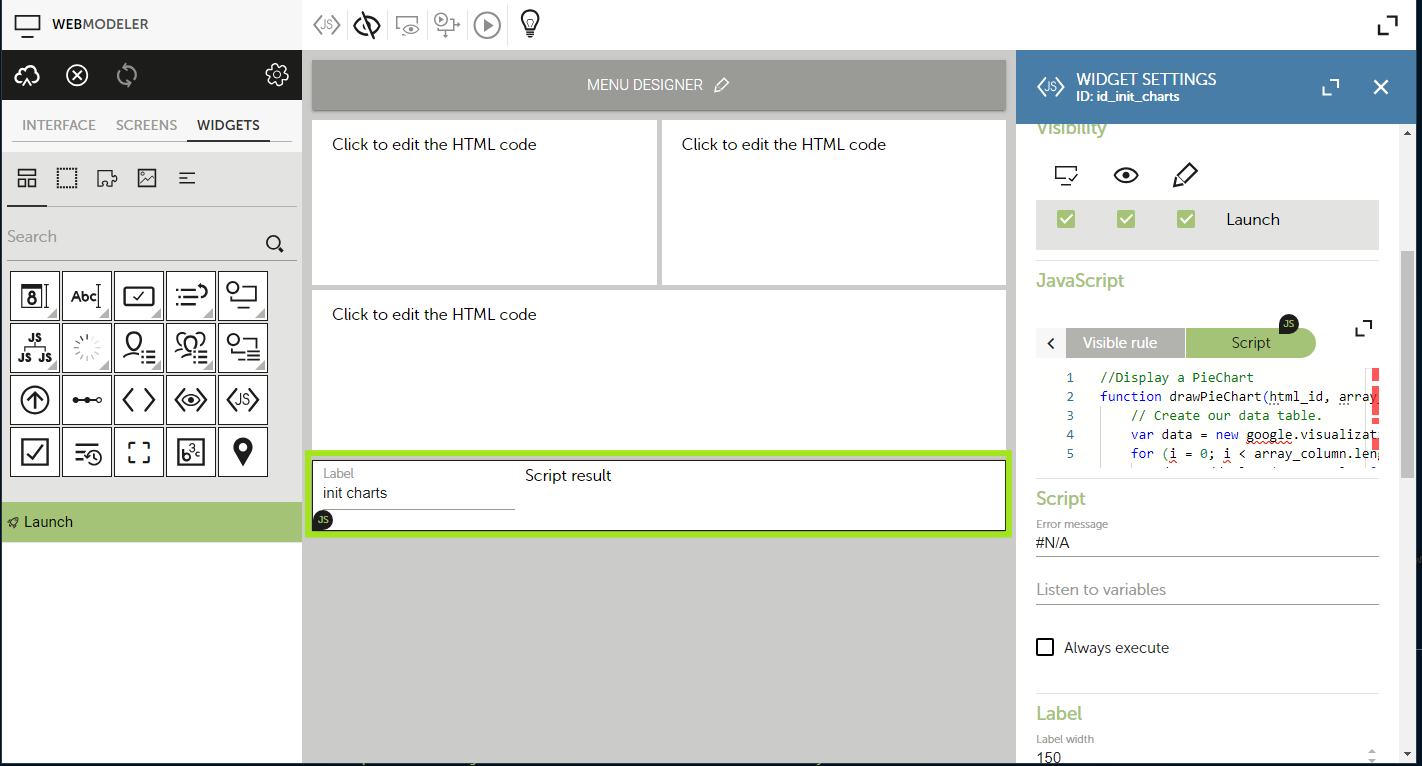Click the Listen to variables field

tap(1207, 590)
